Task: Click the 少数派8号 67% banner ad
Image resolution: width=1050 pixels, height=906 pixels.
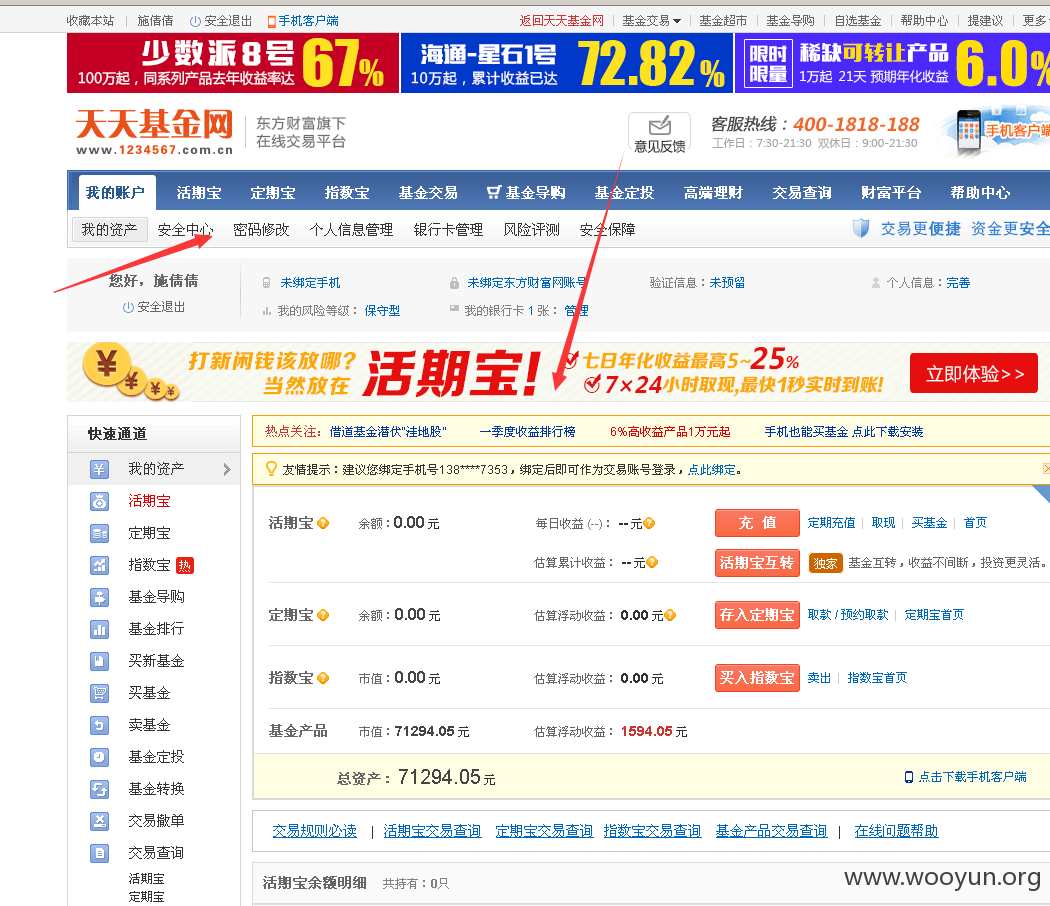Action: tap(233, 63)
